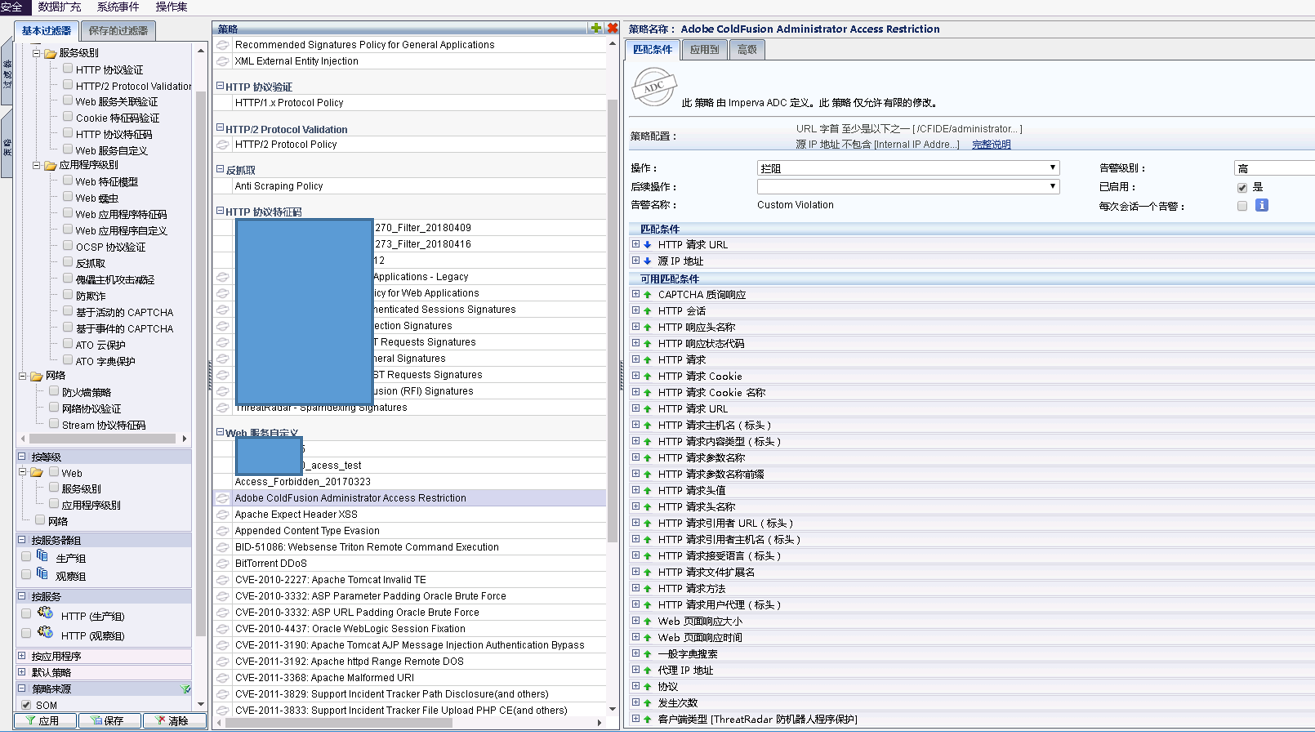Image resolution: width=1315 pixels, height=732 pixels.
Task: Click the green up arrow for HTTP 请求 Cookie 名称
Action: 648,393
